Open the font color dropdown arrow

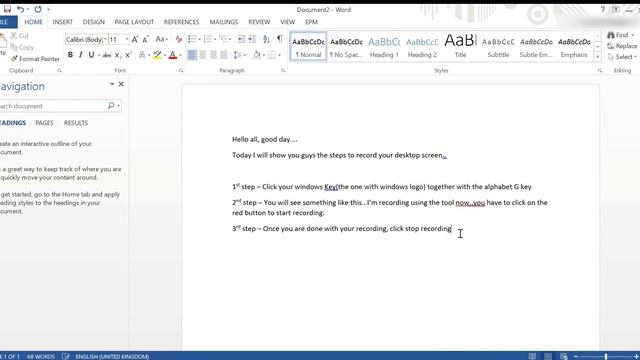point(180,55)
